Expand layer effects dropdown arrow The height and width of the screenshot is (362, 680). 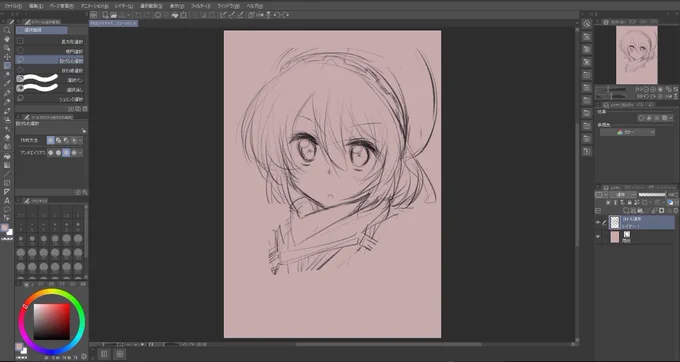tap(671, 118)
